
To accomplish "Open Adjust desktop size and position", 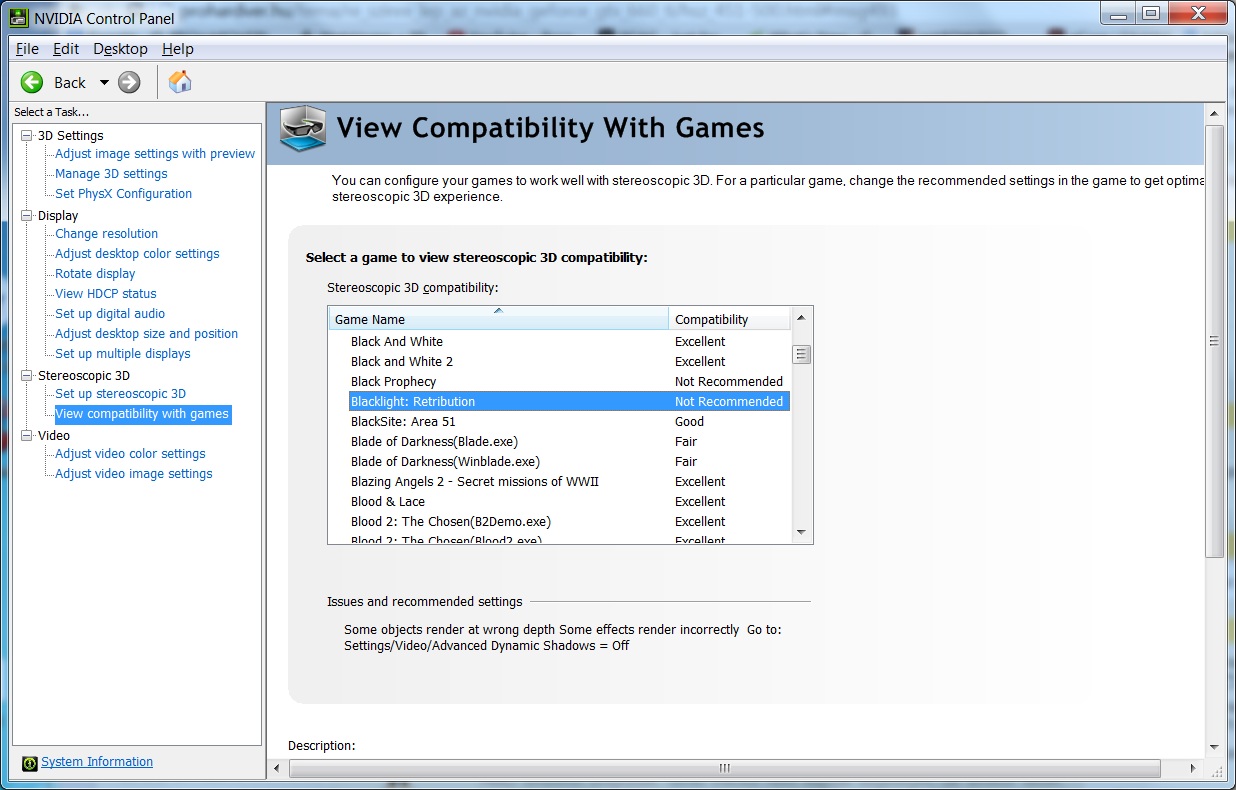I will pos(146,334).
